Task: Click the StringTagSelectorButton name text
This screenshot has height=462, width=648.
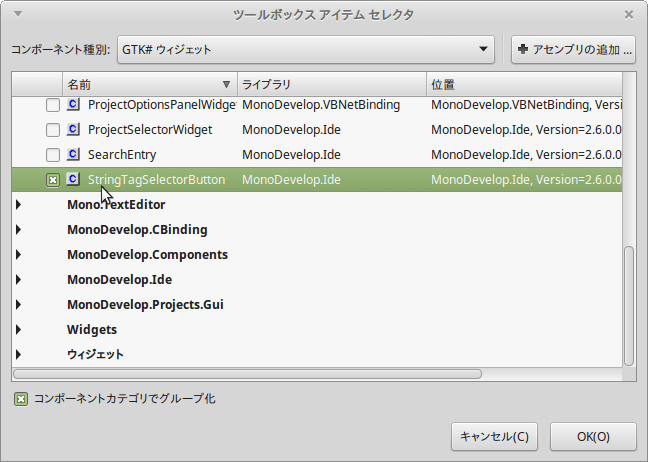Action: 157,180
